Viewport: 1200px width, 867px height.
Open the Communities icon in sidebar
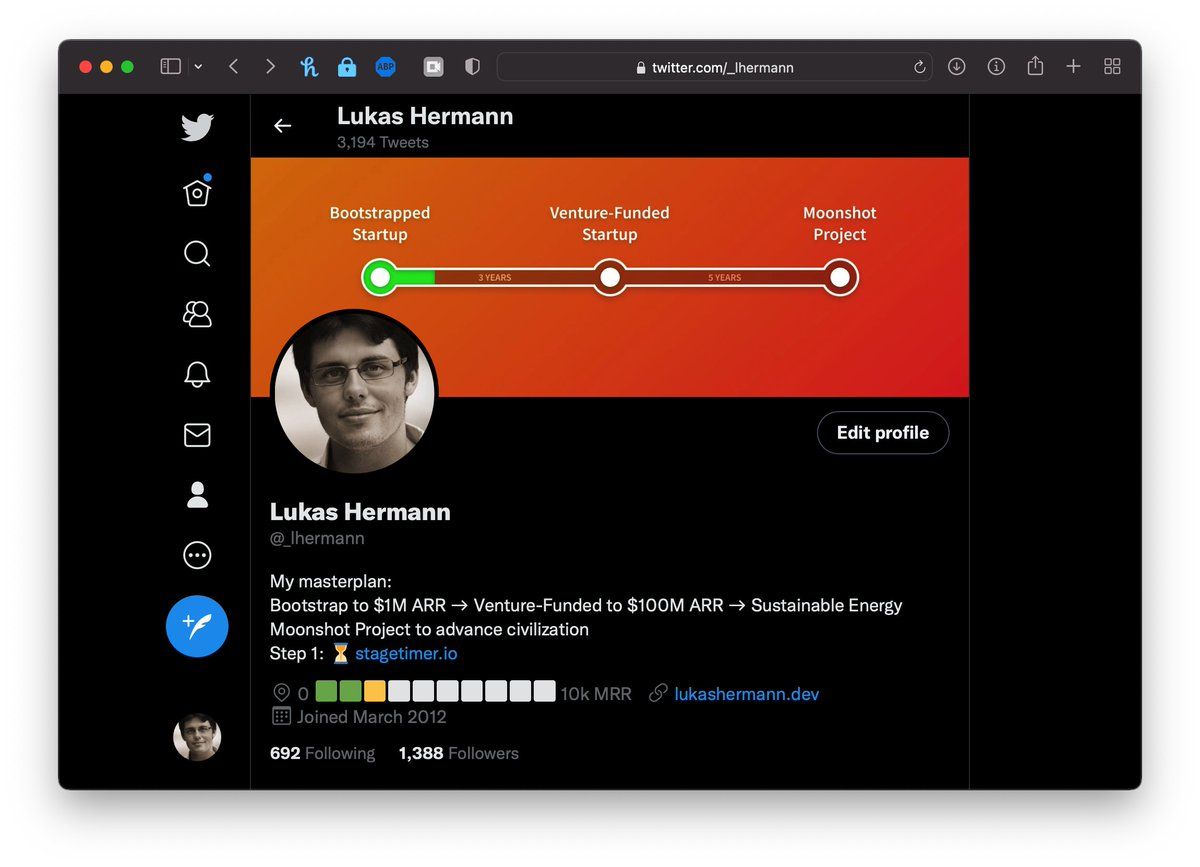click(x=197, y=314)
